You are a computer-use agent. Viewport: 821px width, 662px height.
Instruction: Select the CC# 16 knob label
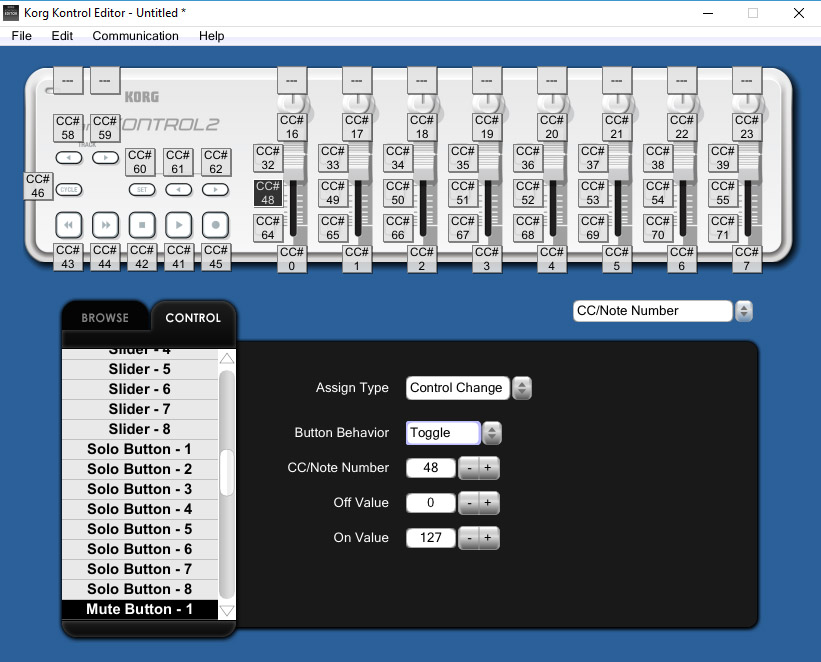coord(292,127)
